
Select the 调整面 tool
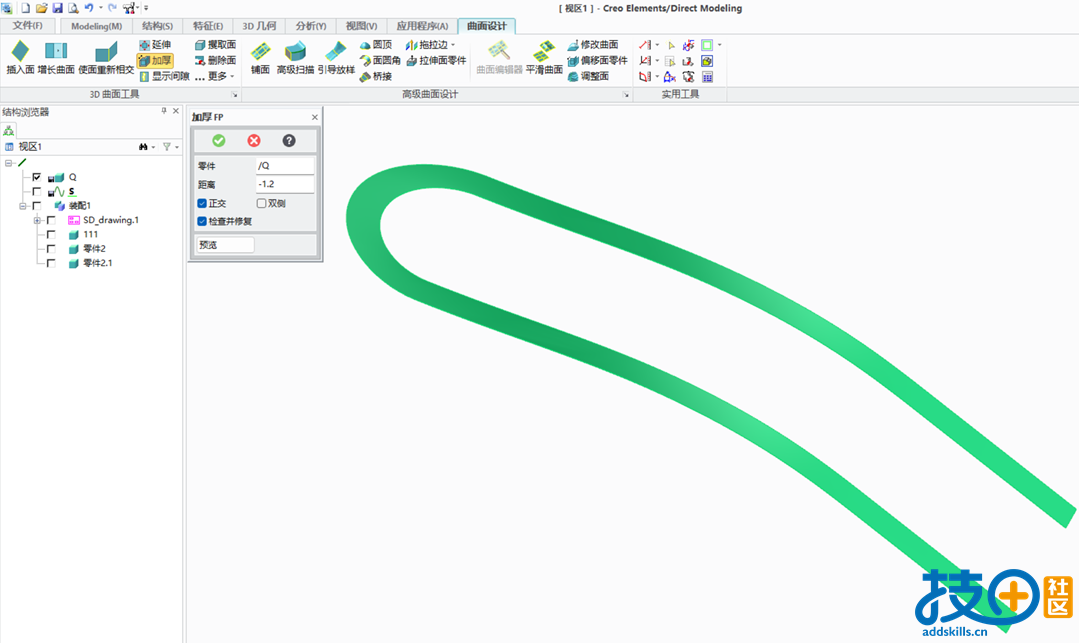tap(588, 76)
